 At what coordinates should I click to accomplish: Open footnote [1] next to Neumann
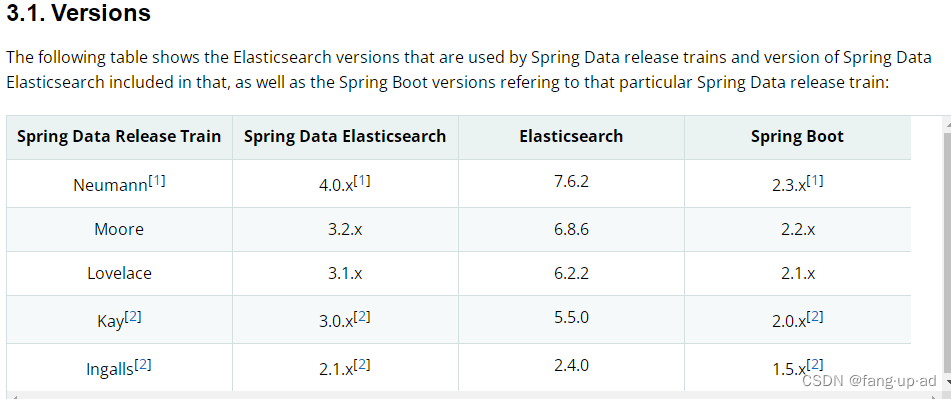tap(156, 181)
